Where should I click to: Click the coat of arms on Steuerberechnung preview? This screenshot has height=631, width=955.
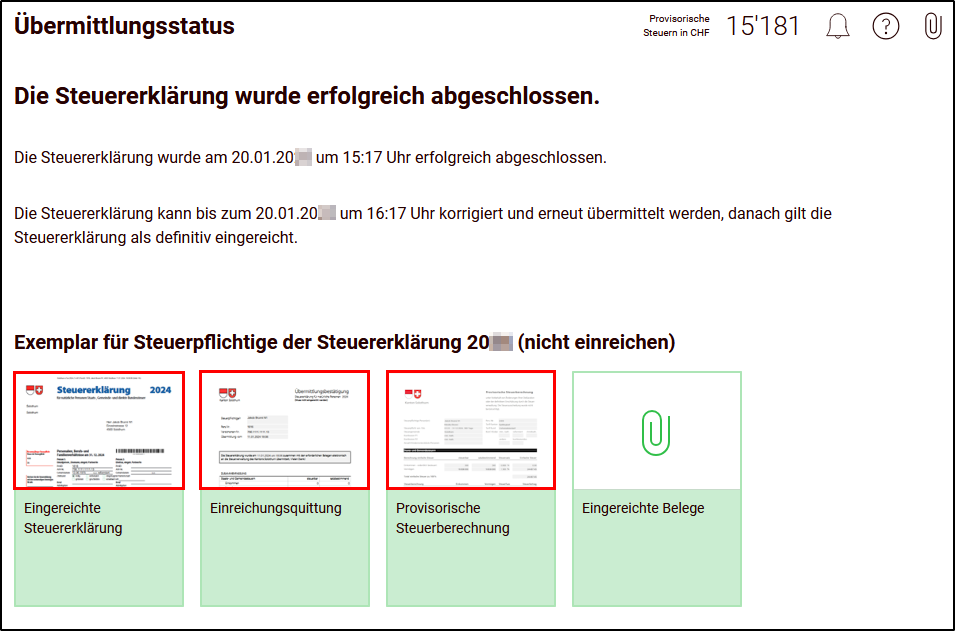click(413, 397)
